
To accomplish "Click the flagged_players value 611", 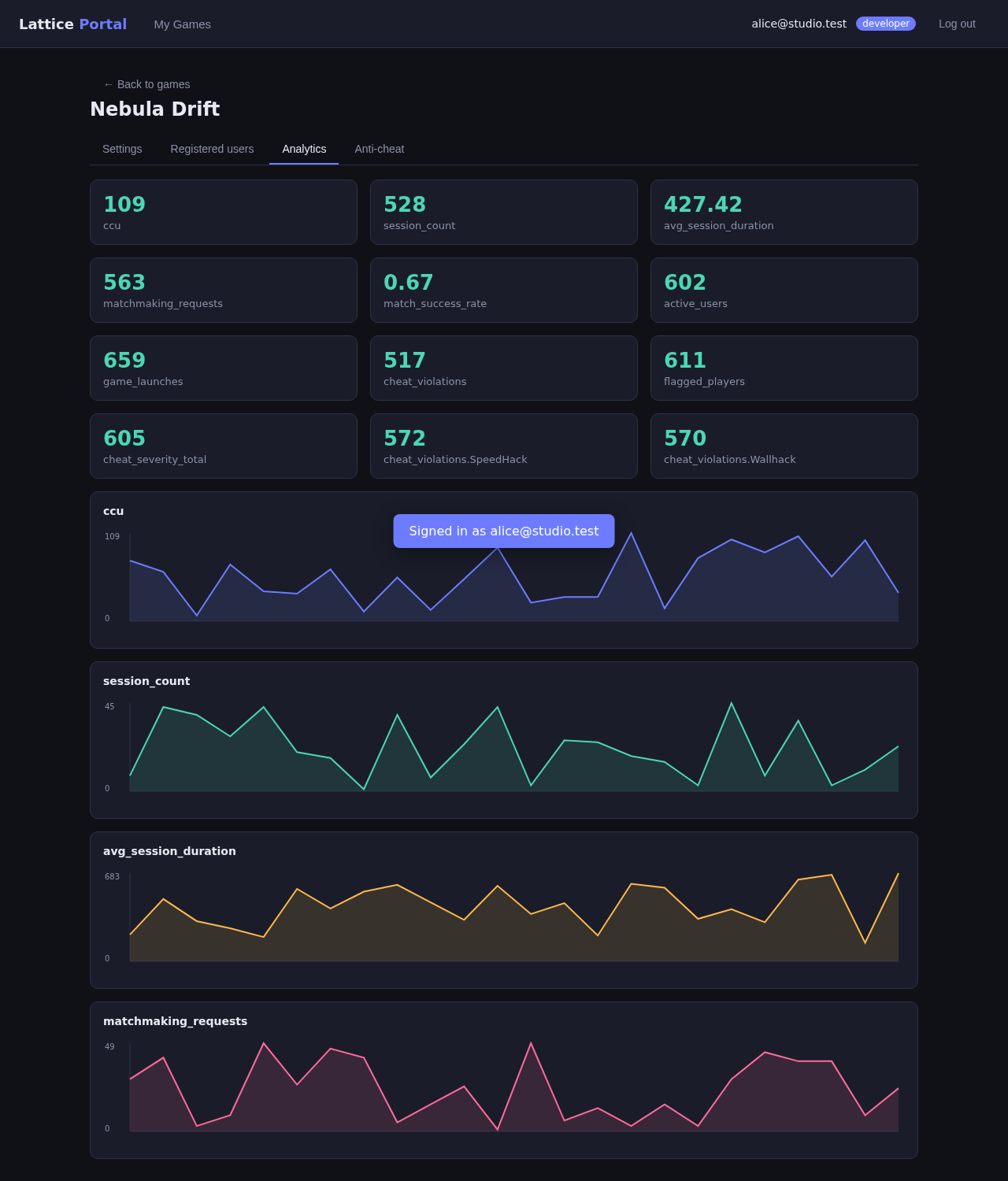I will 684,360.
